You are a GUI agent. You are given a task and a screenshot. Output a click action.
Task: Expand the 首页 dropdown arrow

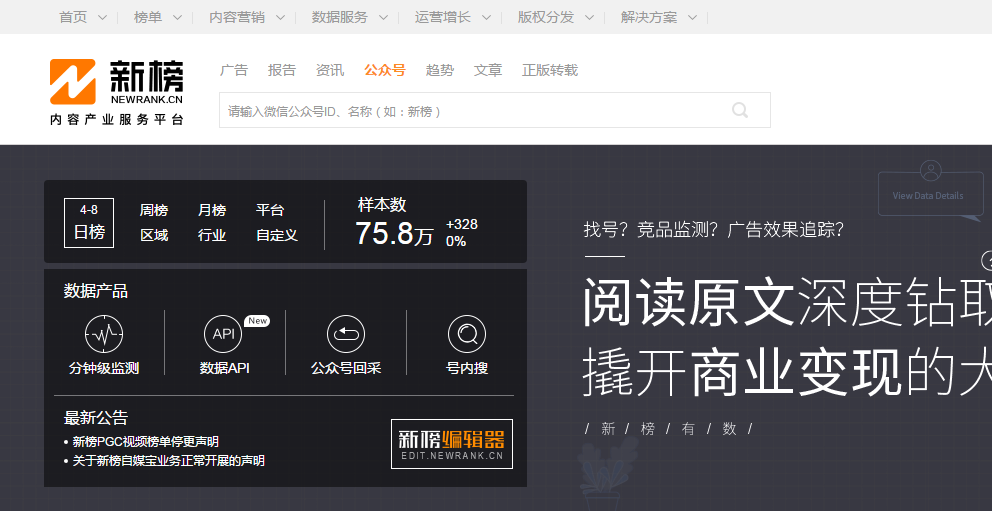(102, 18)
